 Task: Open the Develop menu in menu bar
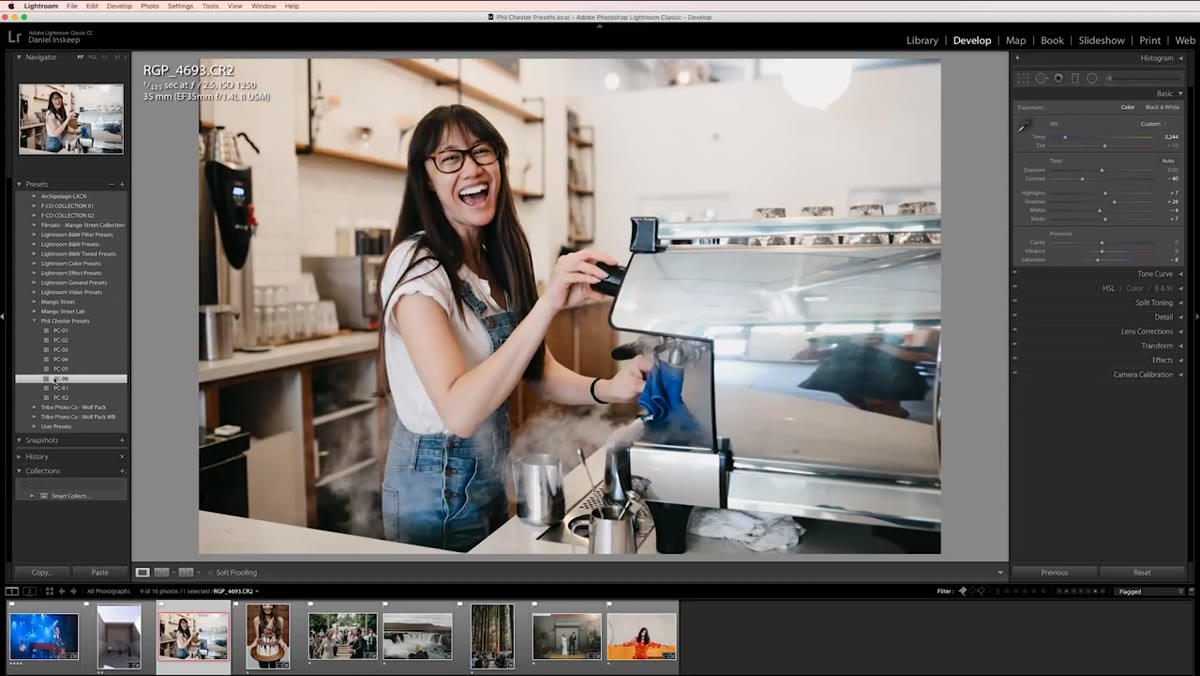[x=119, y=6]
